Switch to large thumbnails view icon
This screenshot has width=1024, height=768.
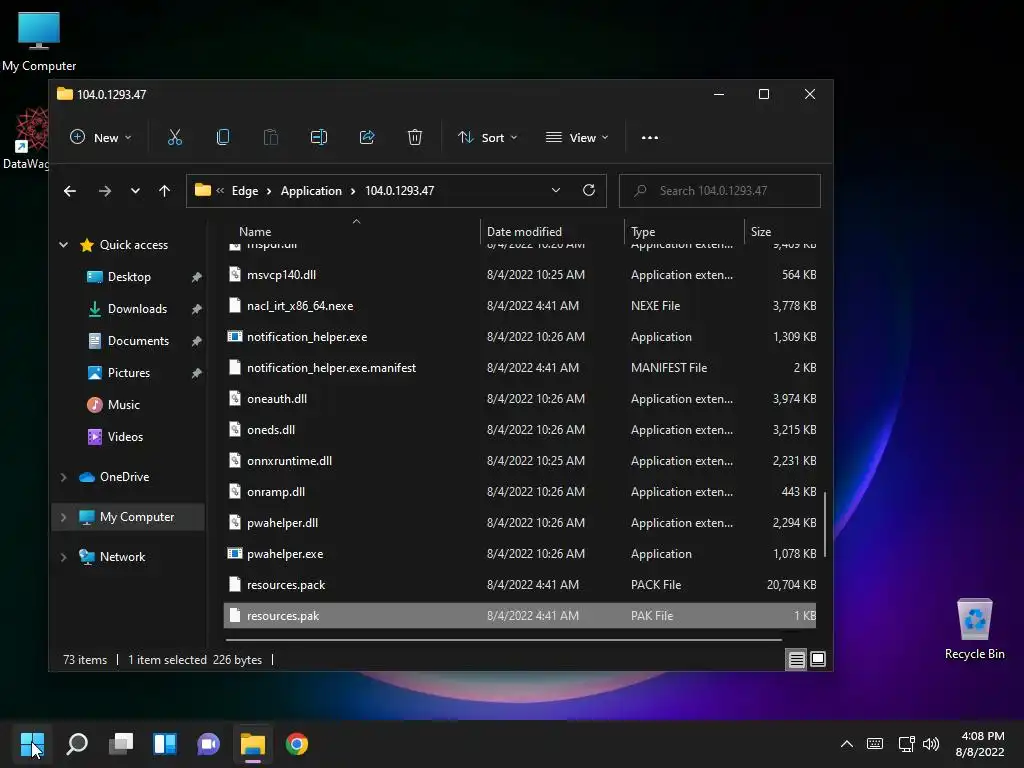[x=818, y=660]
